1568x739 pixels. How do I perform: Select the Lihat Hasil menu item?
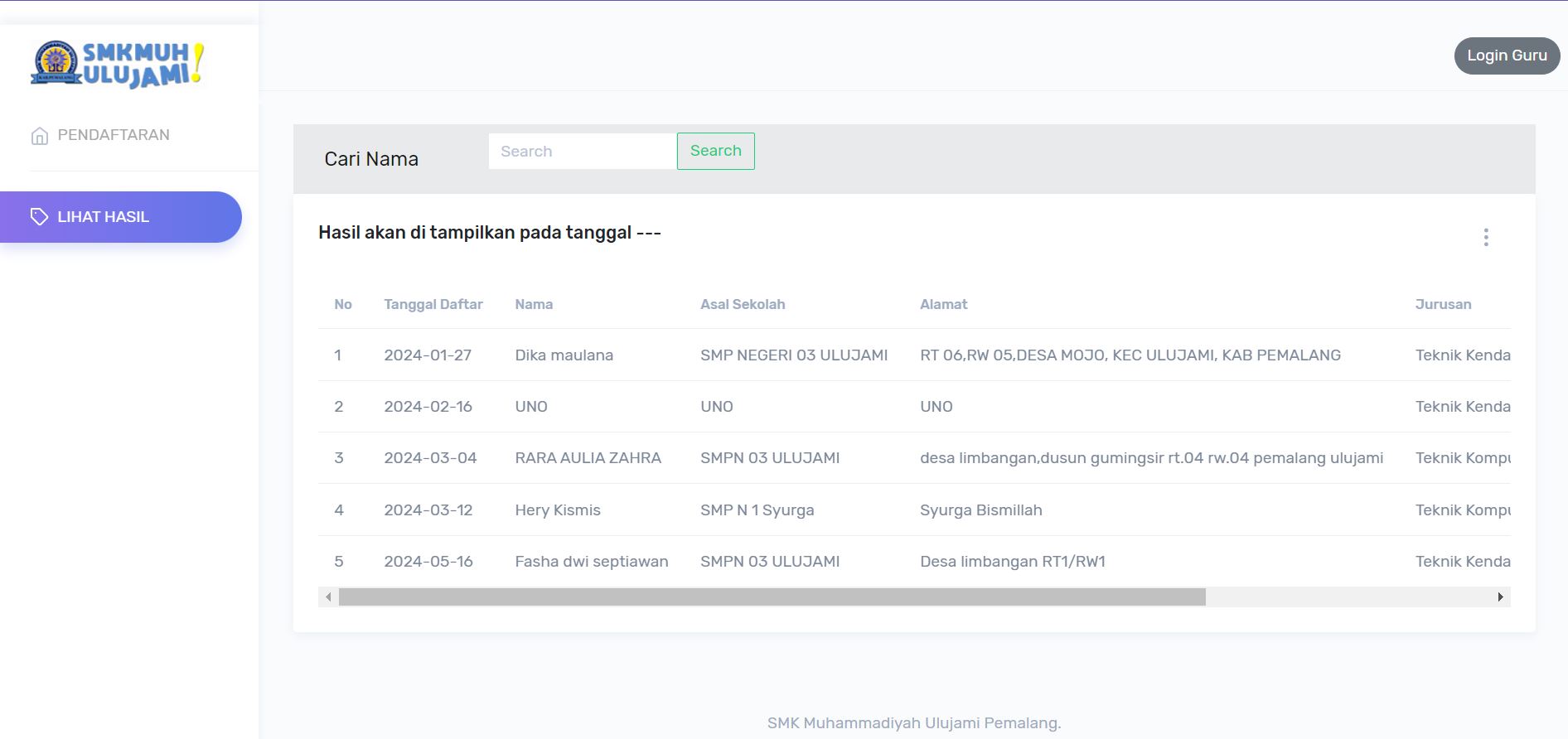point(104,217)
